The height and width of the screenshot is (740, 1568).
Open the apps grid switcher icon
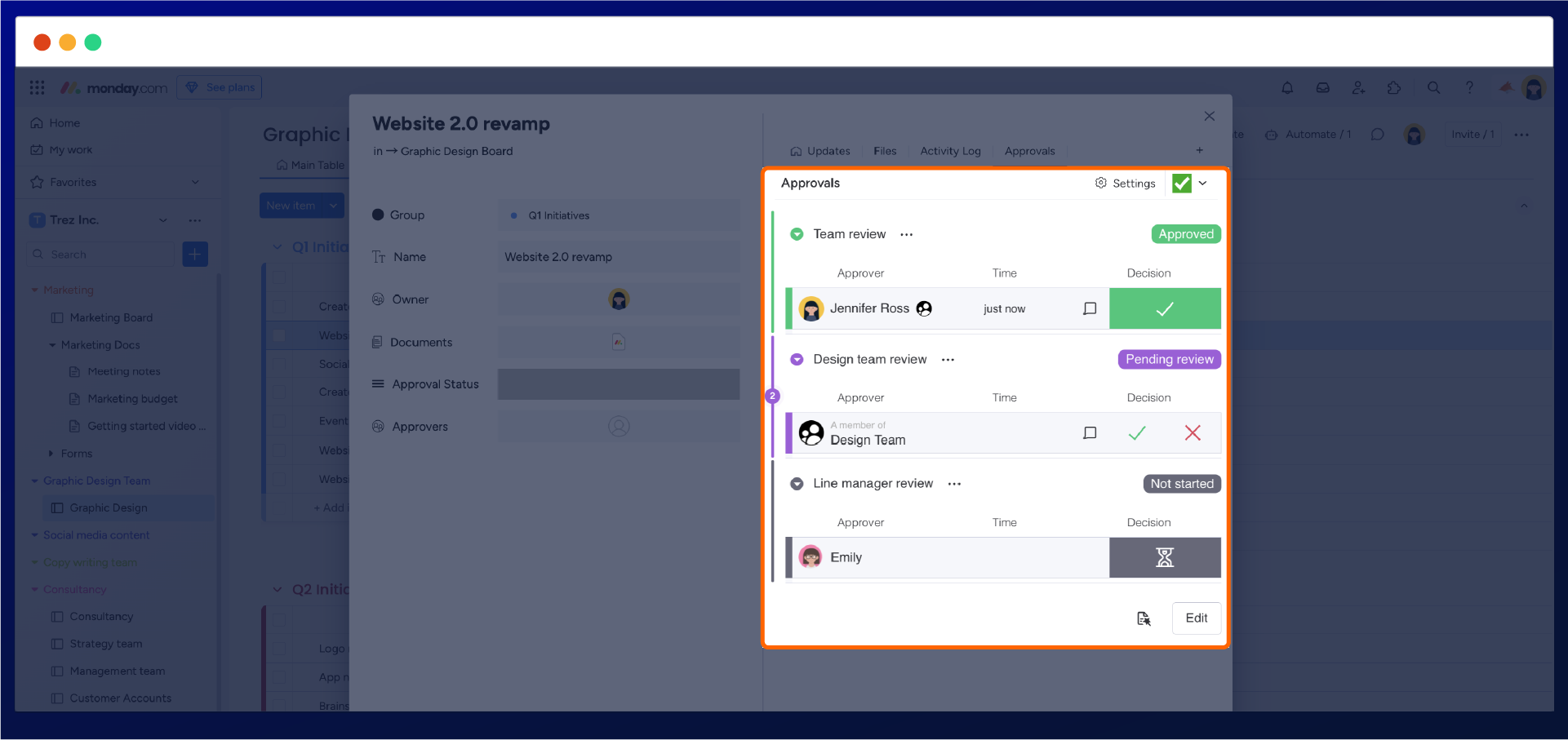coord(38,88)
